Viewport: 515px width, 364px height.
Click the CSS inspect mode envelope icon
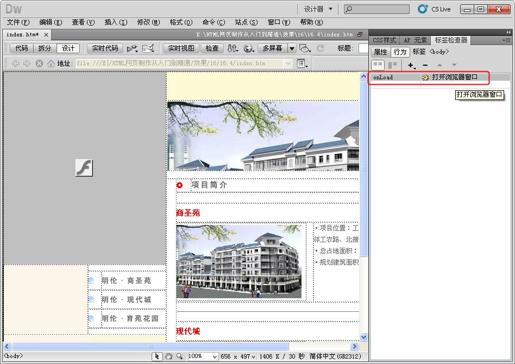click(148, 49)
